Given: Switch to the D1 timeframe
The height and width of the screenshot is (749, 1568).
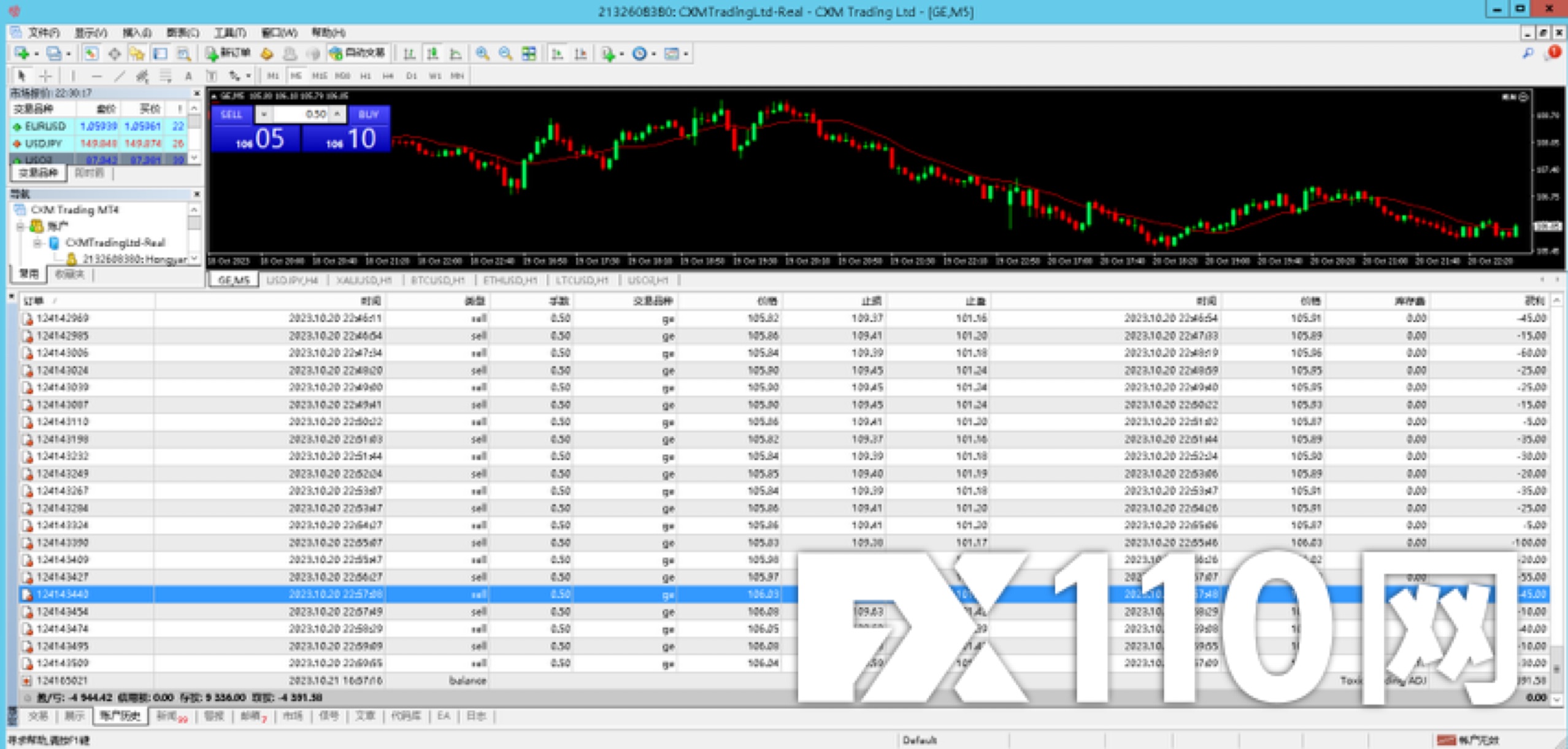Looking at the screenshot, I should pyautogui.click(x=412, y=76).
